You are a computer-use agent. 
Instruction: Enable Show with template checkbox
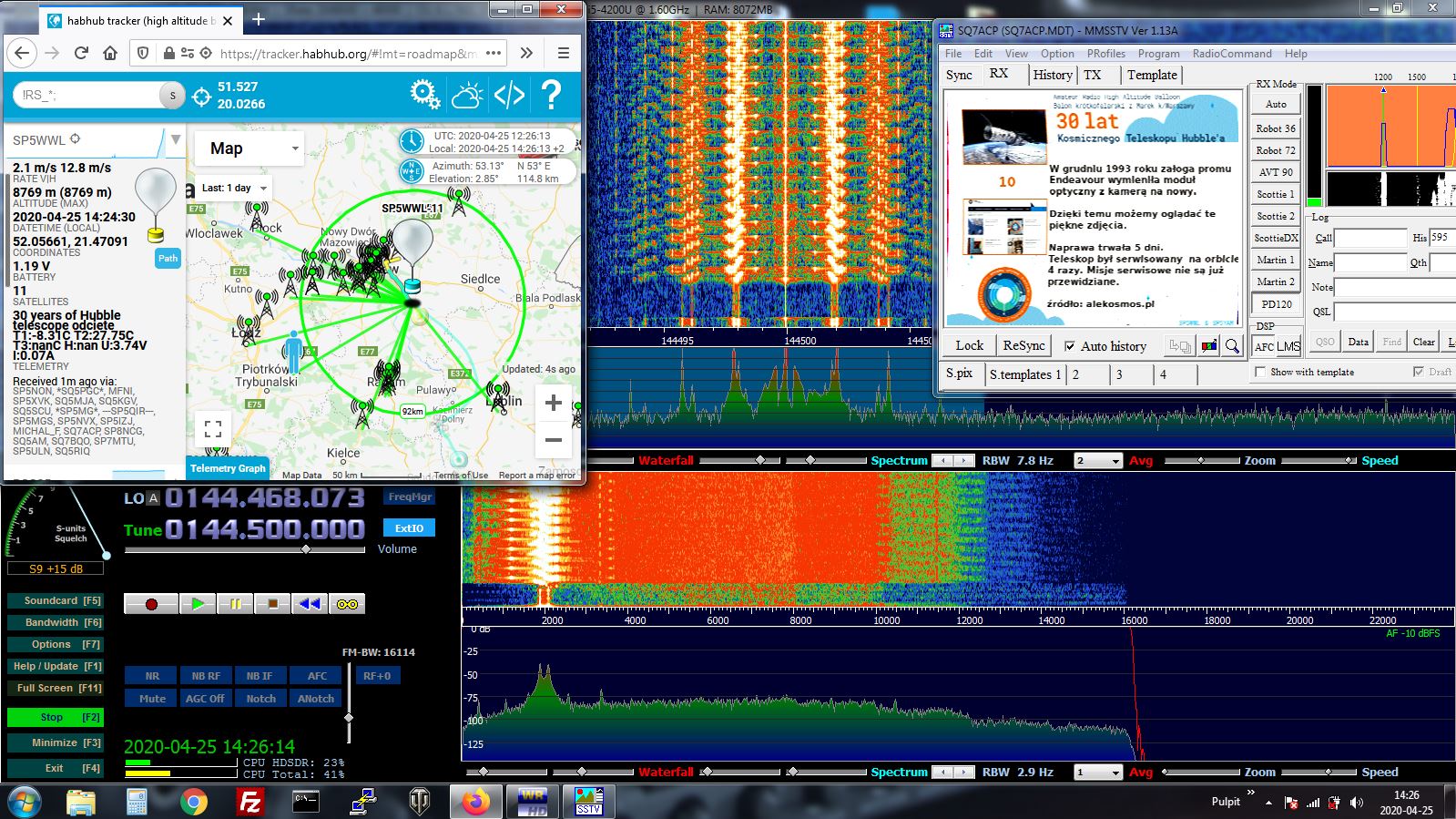(x=1260, y=372)
